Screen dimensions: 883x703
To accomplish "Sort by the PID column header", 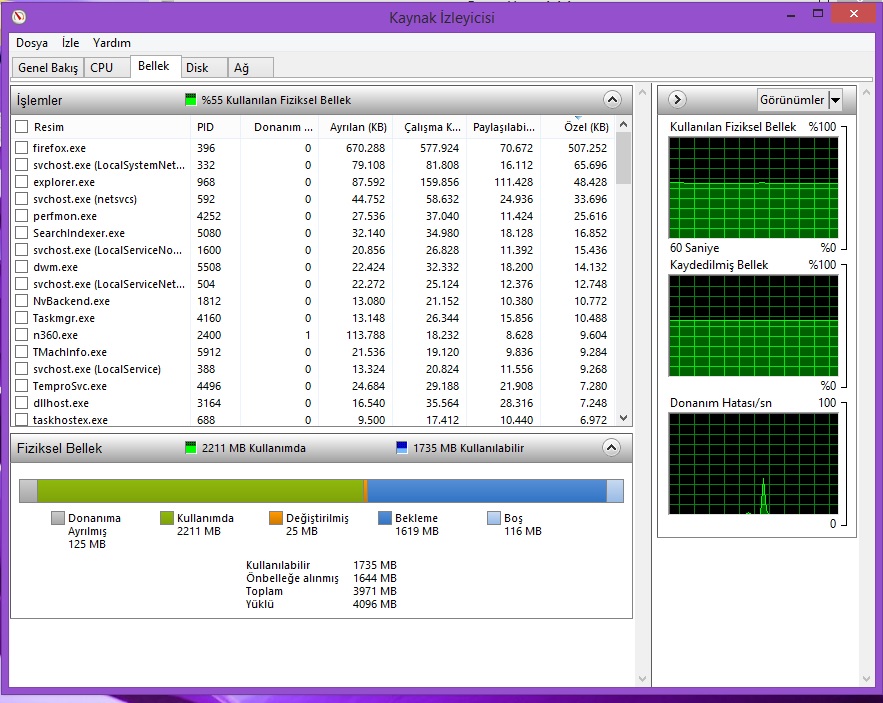I will (x=215, y=127).
